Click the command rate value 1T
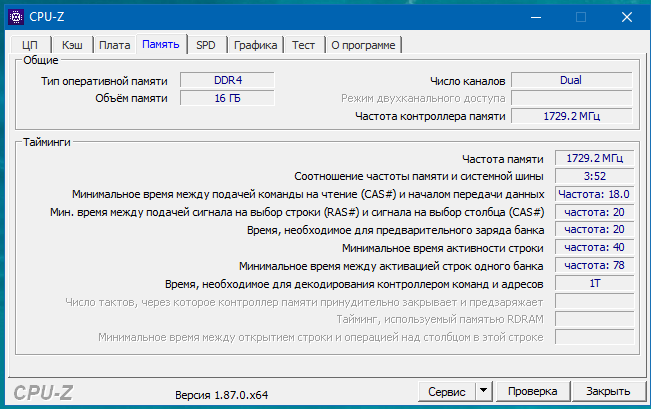The height and width of the screenshot is (409, 651). (595, 283)
